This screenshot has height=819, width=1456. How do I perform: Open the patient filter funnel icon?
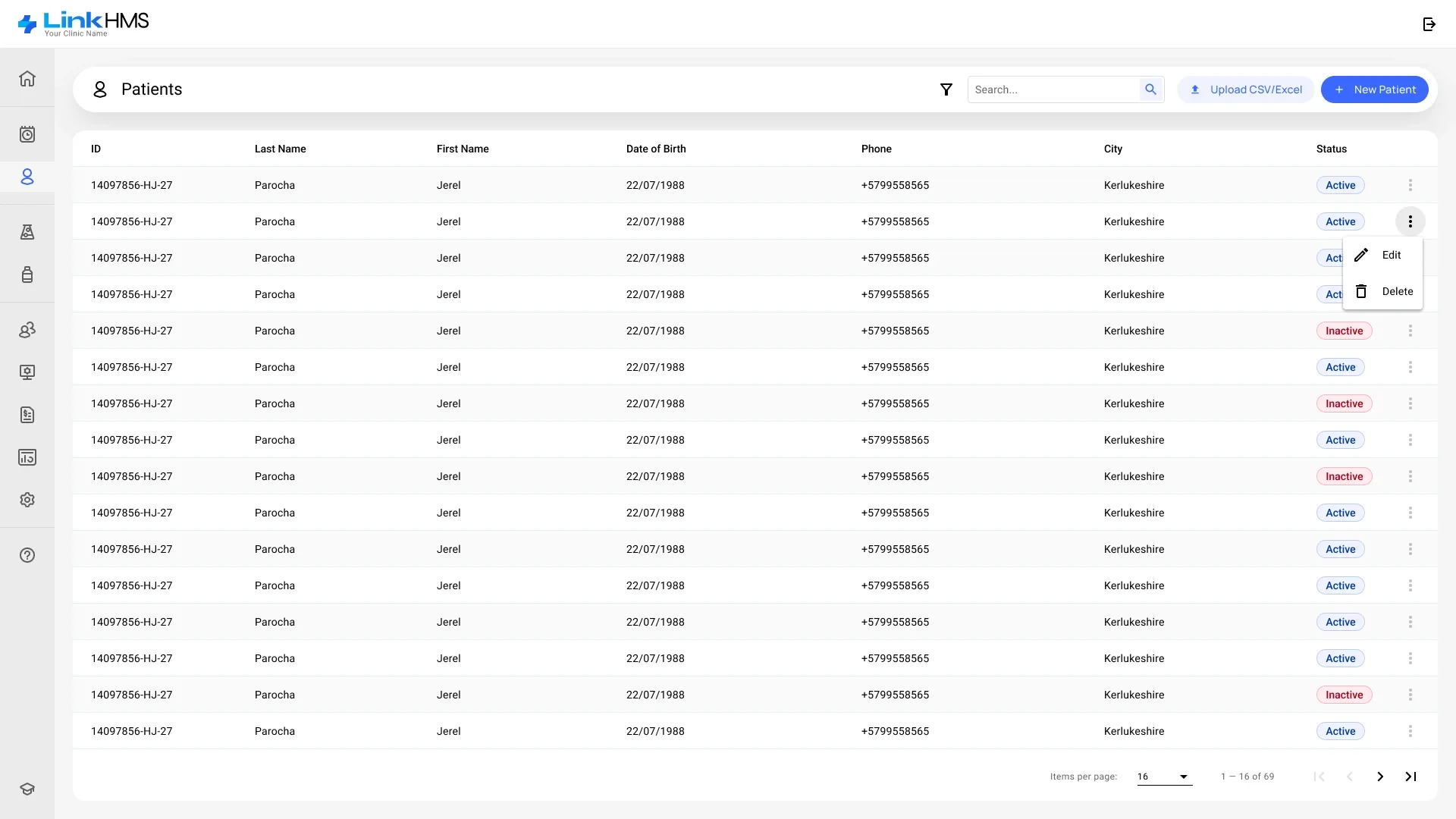tap(946, 89)
